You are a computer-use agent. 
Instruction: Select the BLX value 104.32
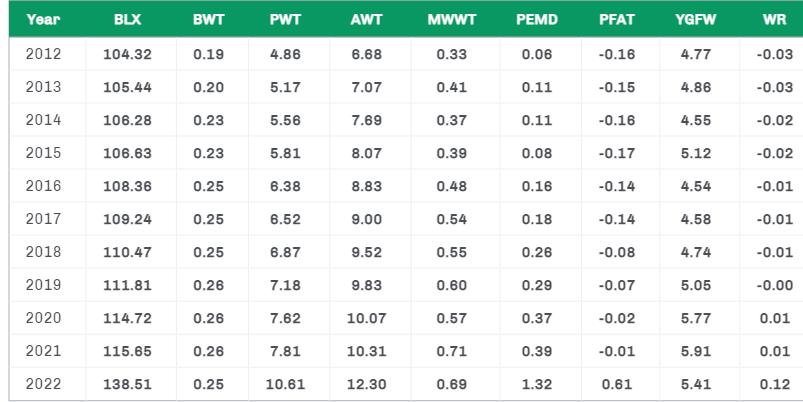[x=126, y=54]
